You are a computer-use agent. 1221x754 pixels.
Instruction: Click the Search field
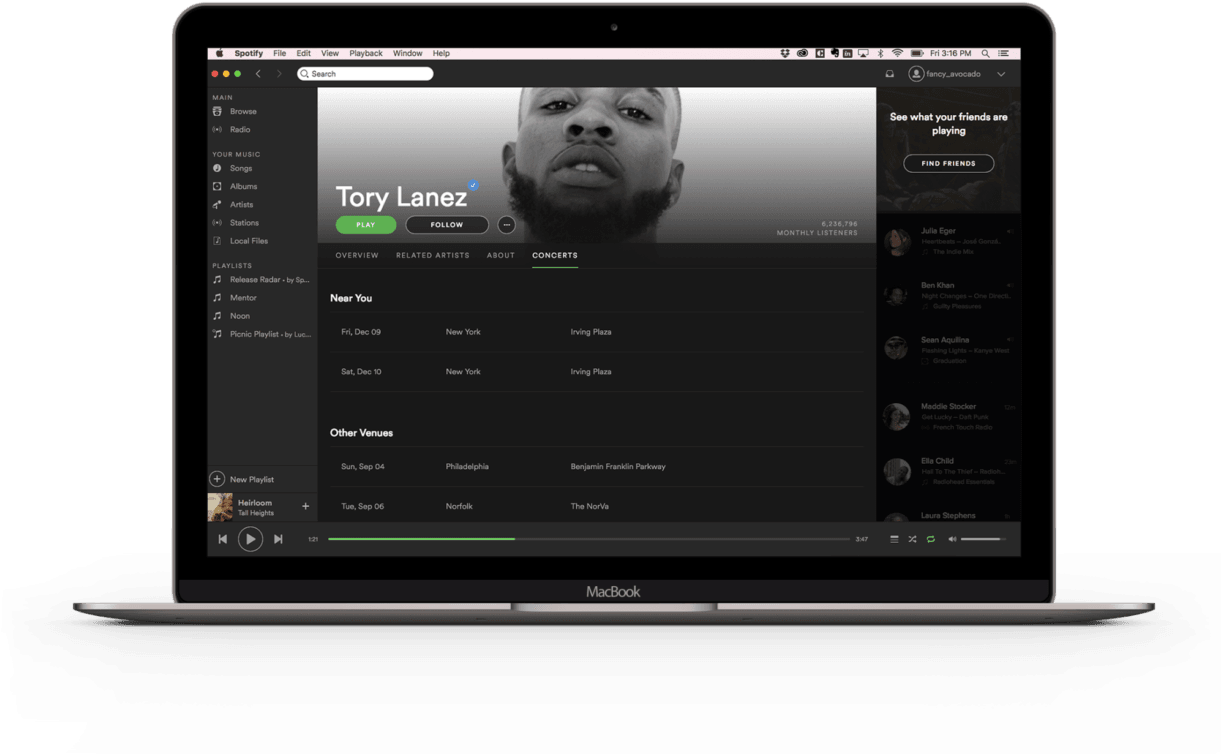[365, 74]
